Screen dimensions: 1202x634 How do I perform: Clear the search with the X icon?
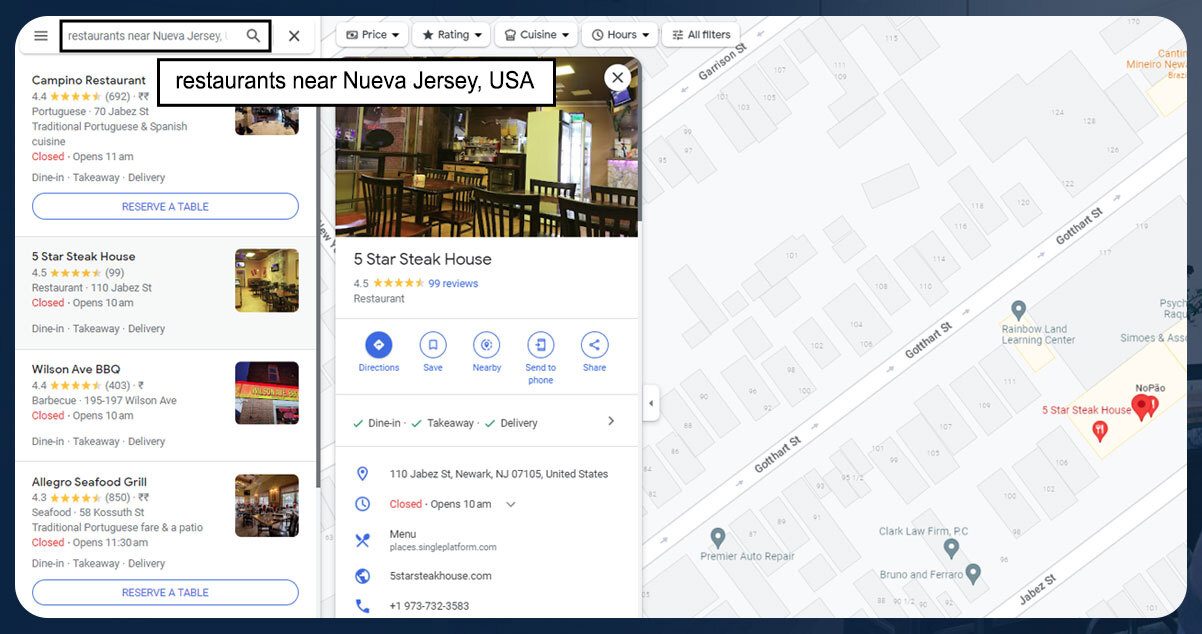point(294,36)
